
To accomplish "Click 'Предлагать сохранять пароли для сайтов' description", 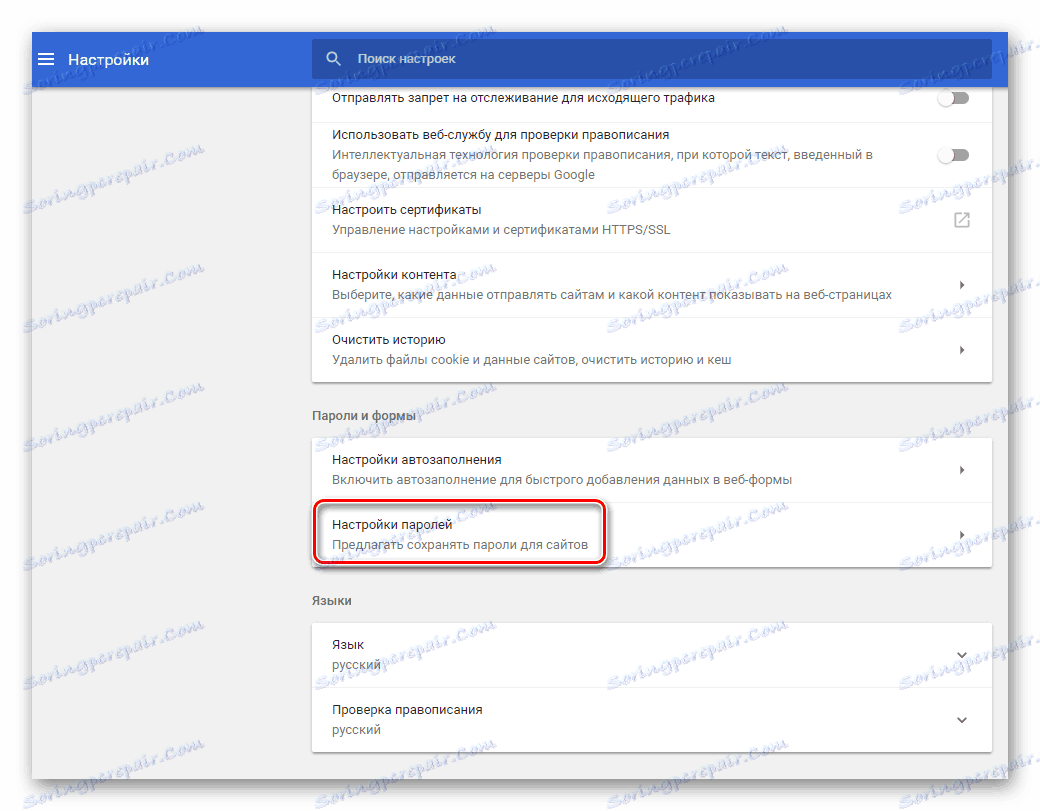I will [460, 545].
